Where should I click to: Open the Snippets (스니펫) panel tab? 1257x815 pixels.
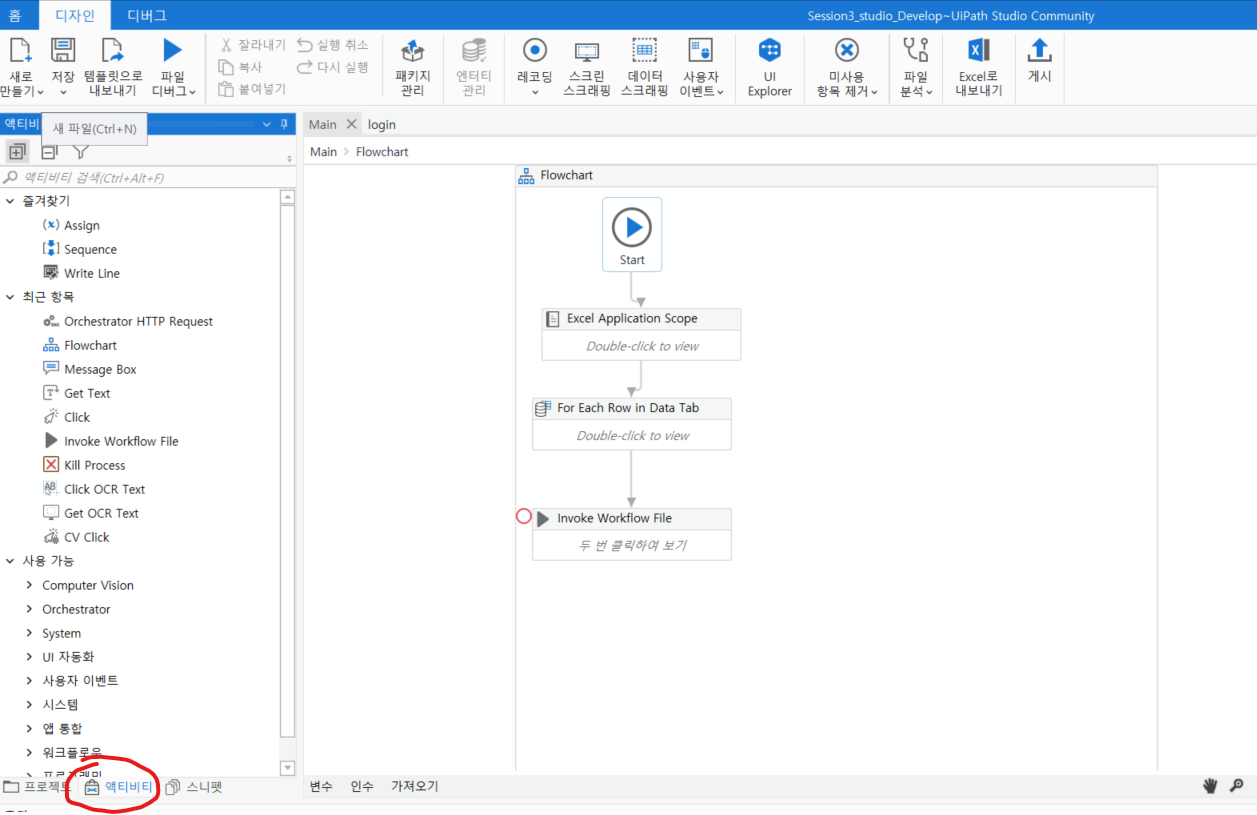click(195, 787)
